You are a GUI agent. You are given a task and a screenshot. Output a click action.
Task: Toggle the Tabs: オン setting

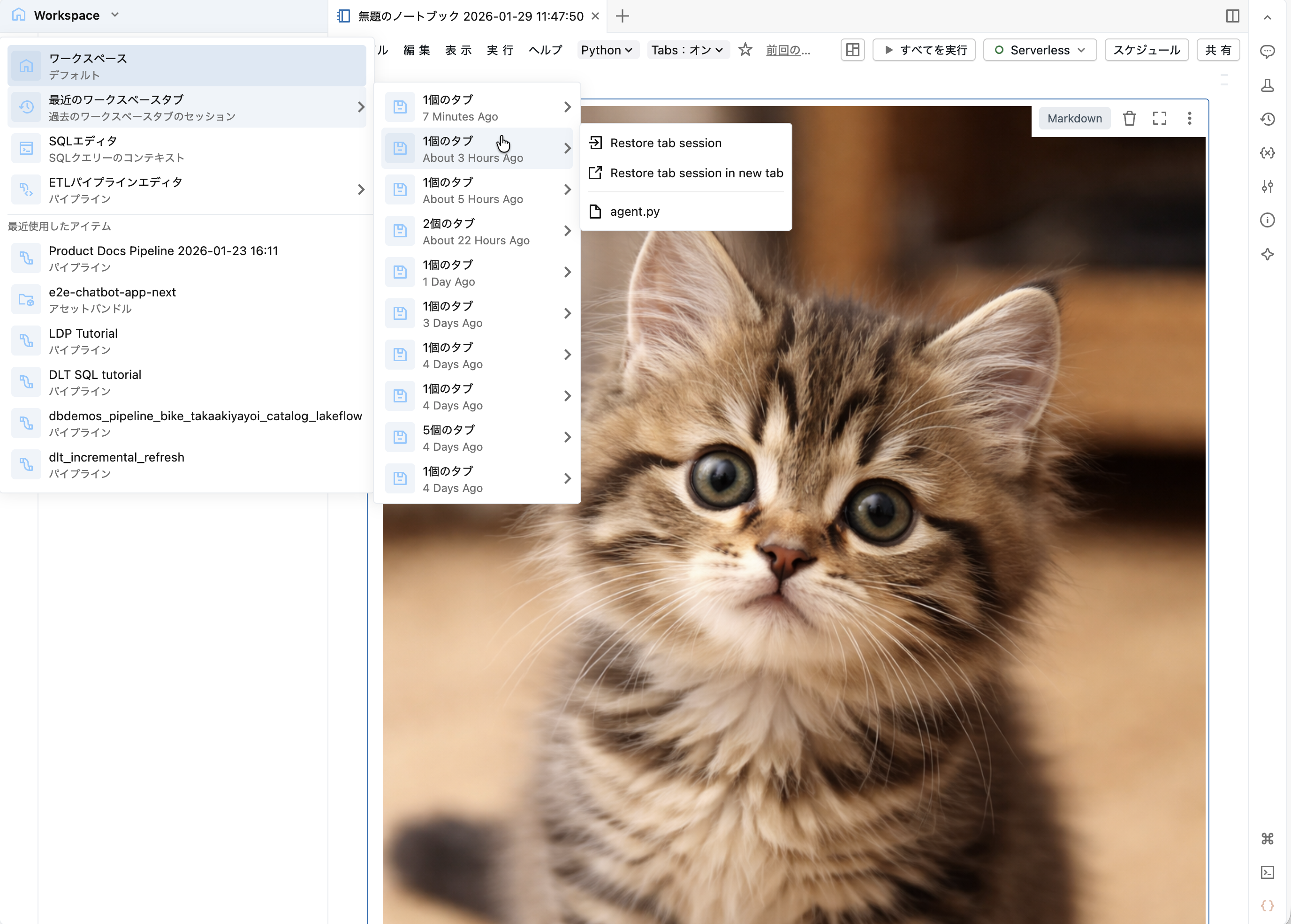point(687,50)
